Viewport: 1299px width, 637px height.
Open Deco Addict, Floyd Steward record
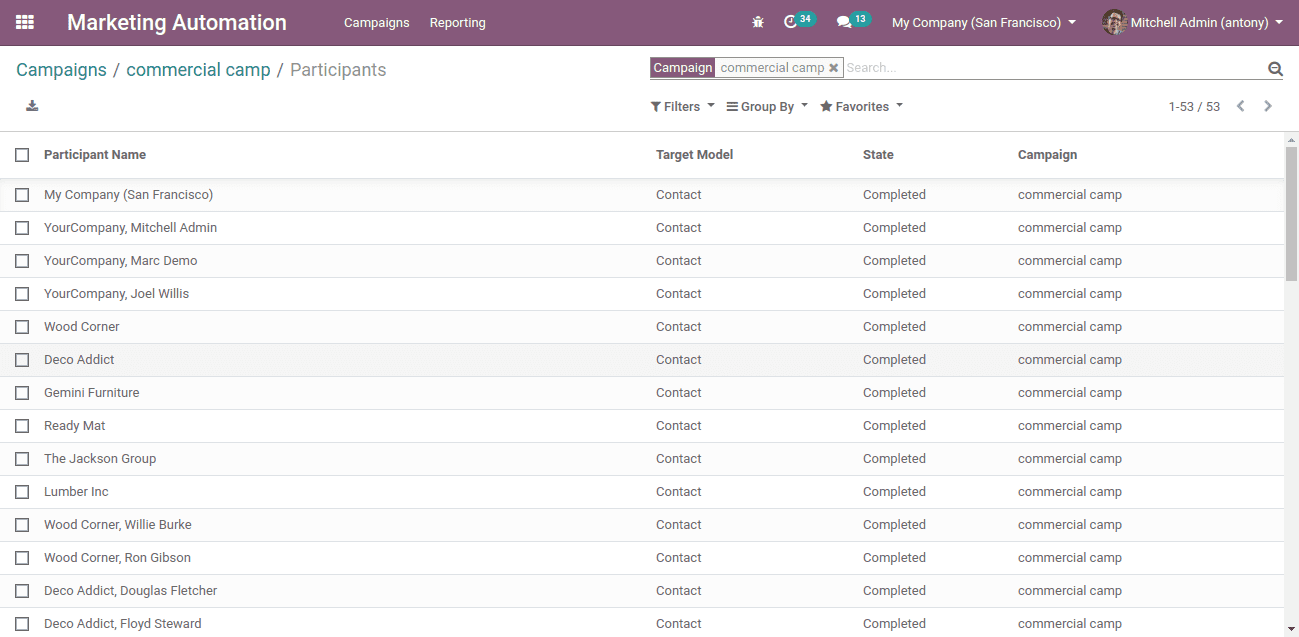123,624
